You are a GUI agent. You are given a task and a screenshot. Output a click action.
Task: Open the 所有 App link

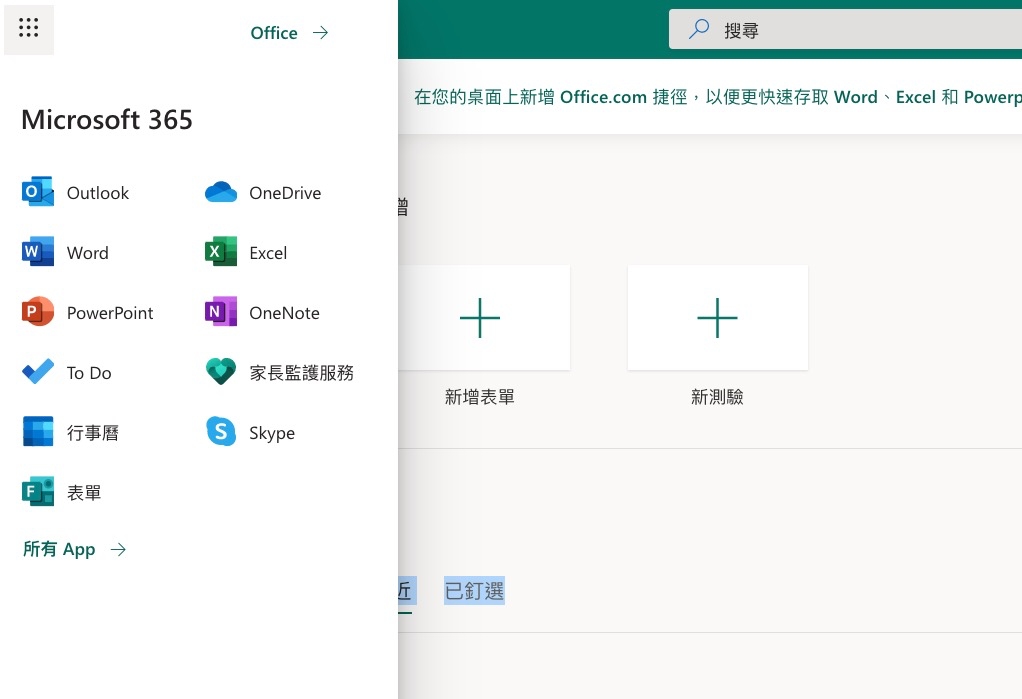[74, 549]
